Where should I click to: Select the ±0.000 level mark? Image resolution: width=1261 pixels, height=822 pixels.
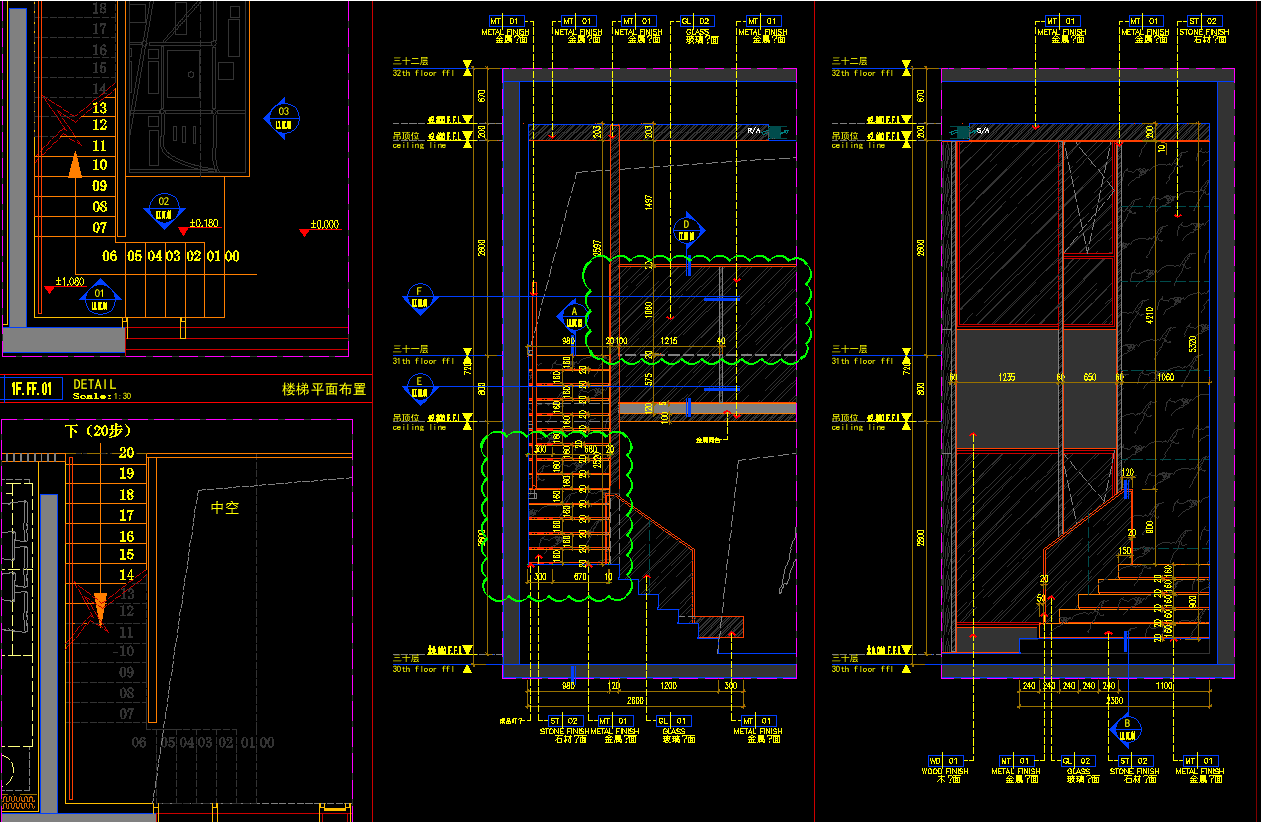click(x=325, y=225)
